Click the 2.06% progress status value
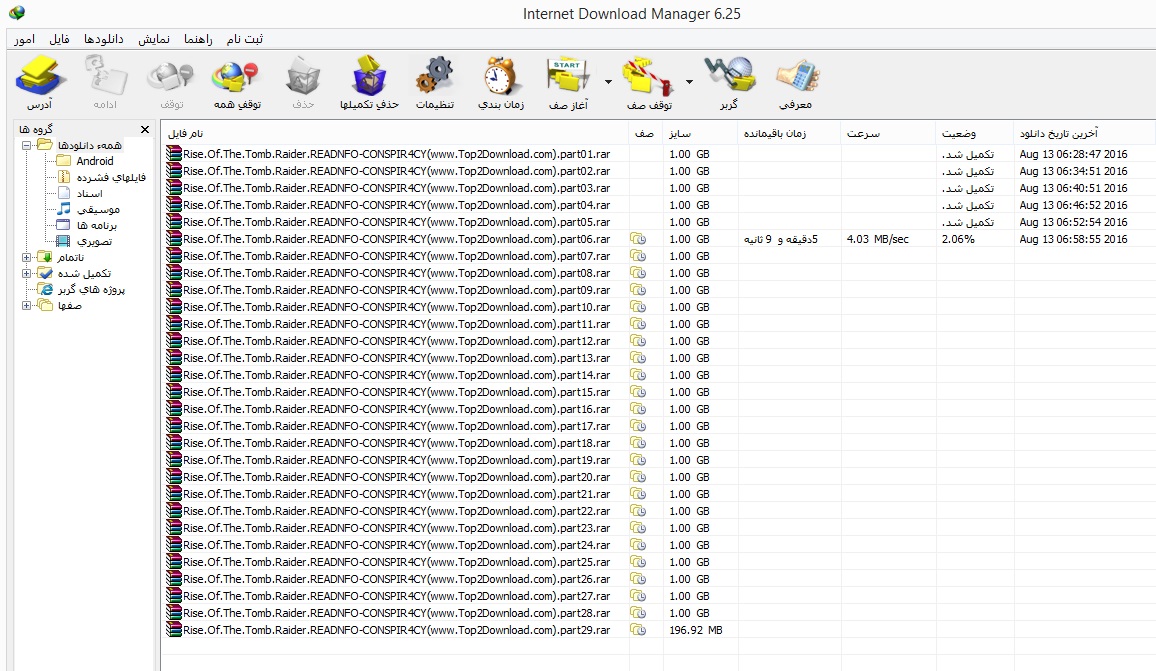The width and height of the screenshot is (1156, 671). point(958,239)
